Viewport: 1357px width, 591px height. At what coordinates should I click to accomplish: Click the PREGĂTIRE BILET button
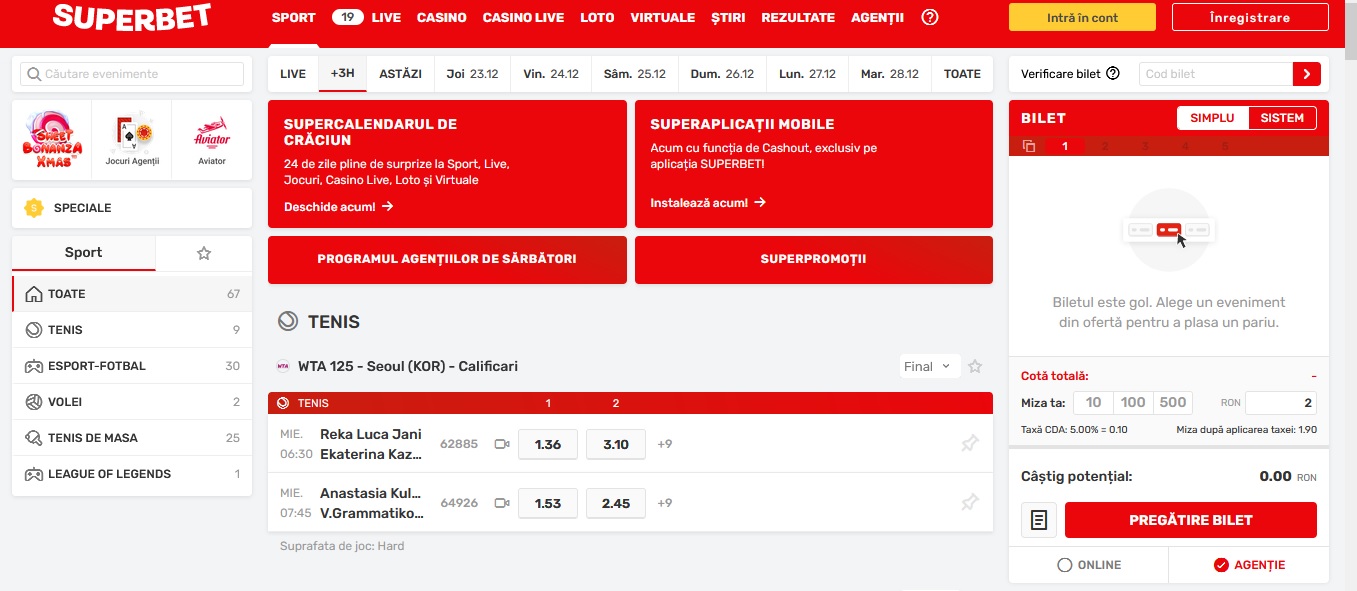point(1191,520)
